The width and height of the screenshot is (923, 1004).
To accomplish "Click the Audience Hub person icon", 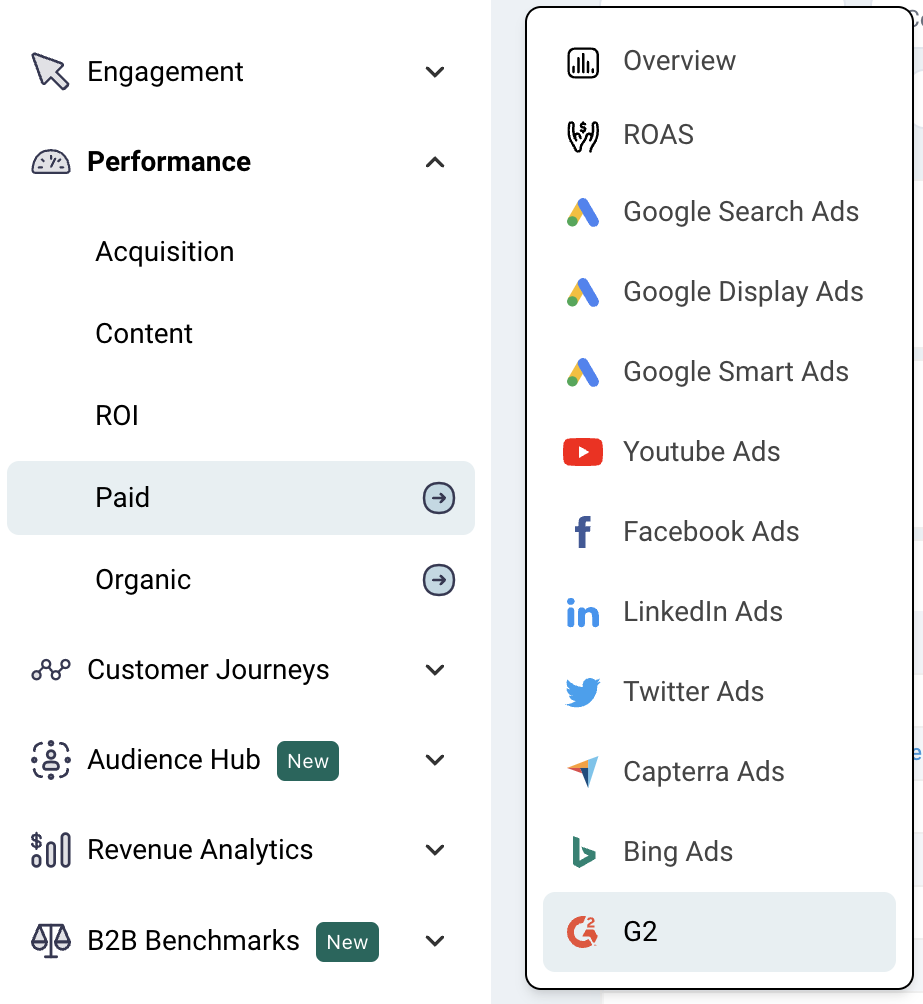I will pyautogui.click(x=51, y=760).
